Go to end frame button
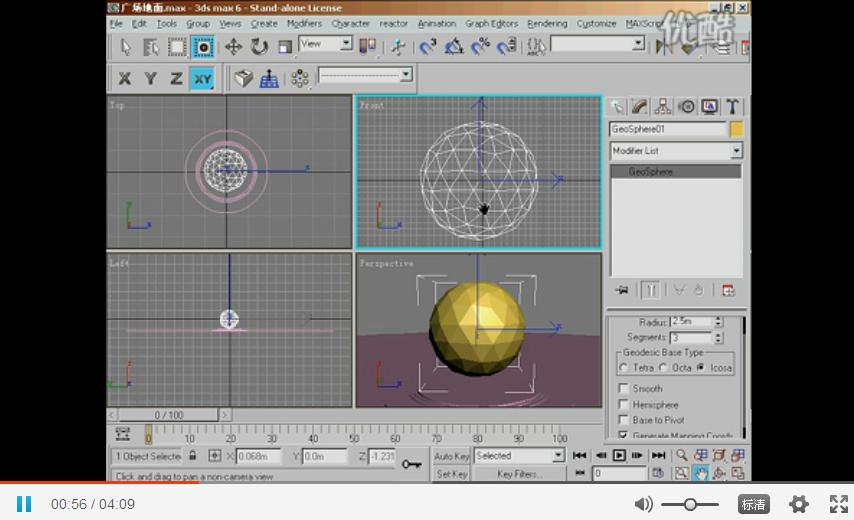This screenshot has width=854, height=520. pos(658,455)
